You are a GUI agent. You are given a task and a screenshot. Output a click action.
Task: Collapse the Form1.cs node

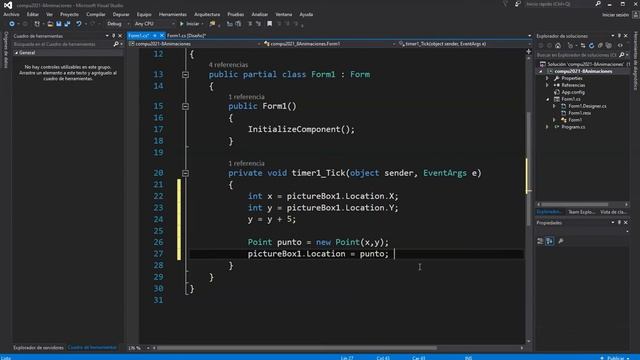(x=548, y=99)
